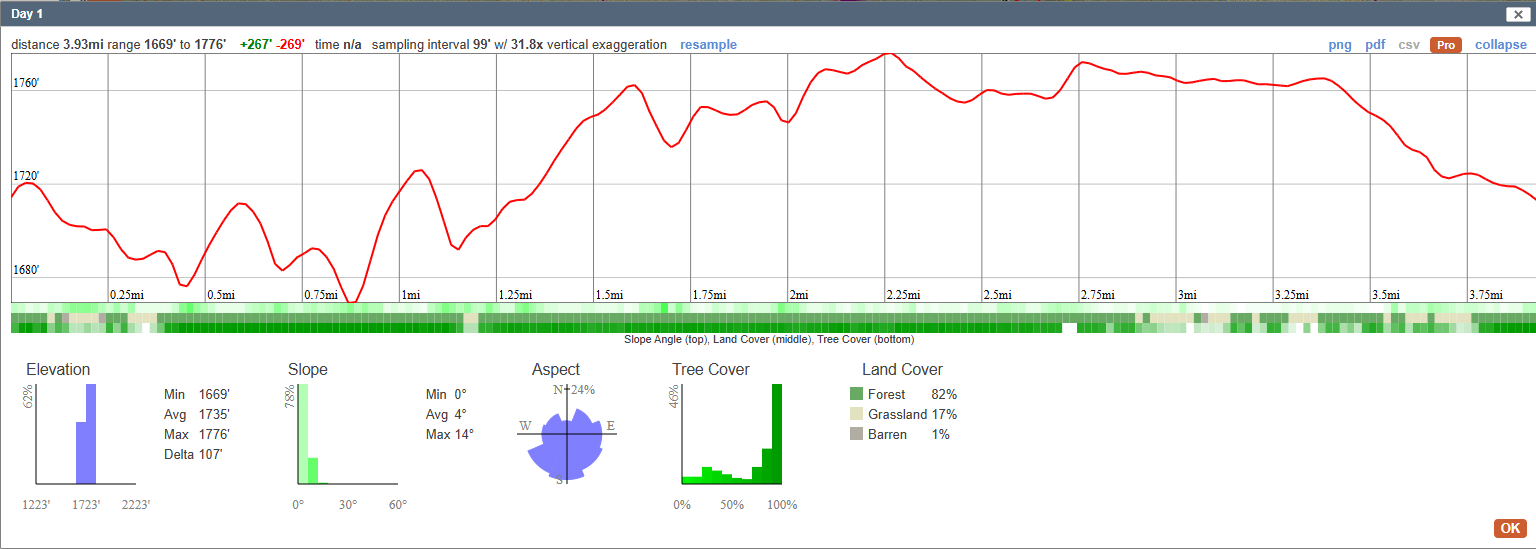Click the 1720' elevation axis label
This screenshot has width=1536, height=549.
[x=26, y=176]
